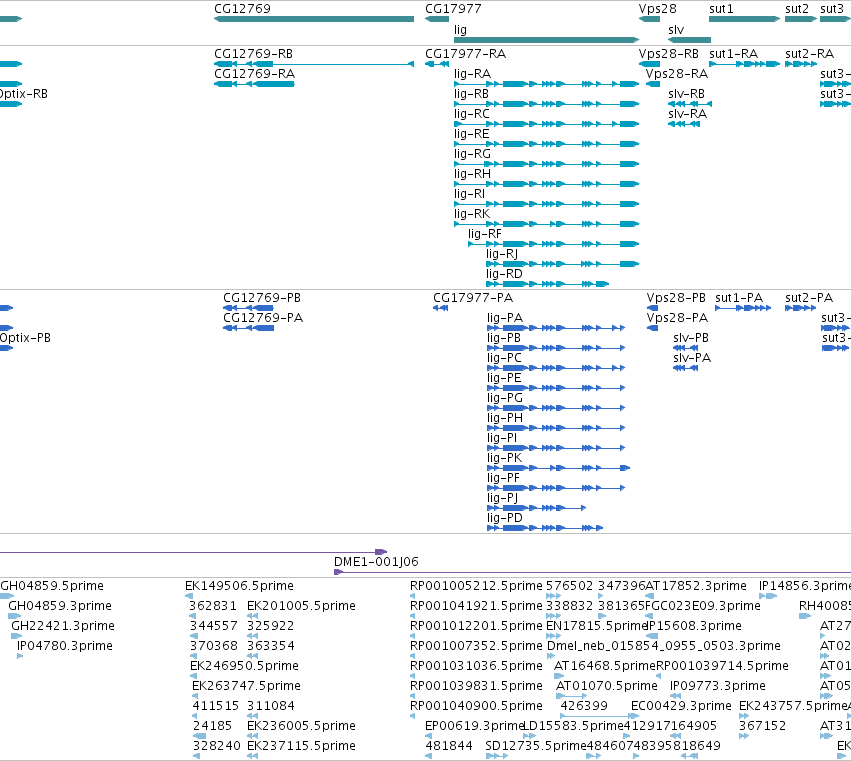Select the Optix-RB transcript label

pos(23,94)
